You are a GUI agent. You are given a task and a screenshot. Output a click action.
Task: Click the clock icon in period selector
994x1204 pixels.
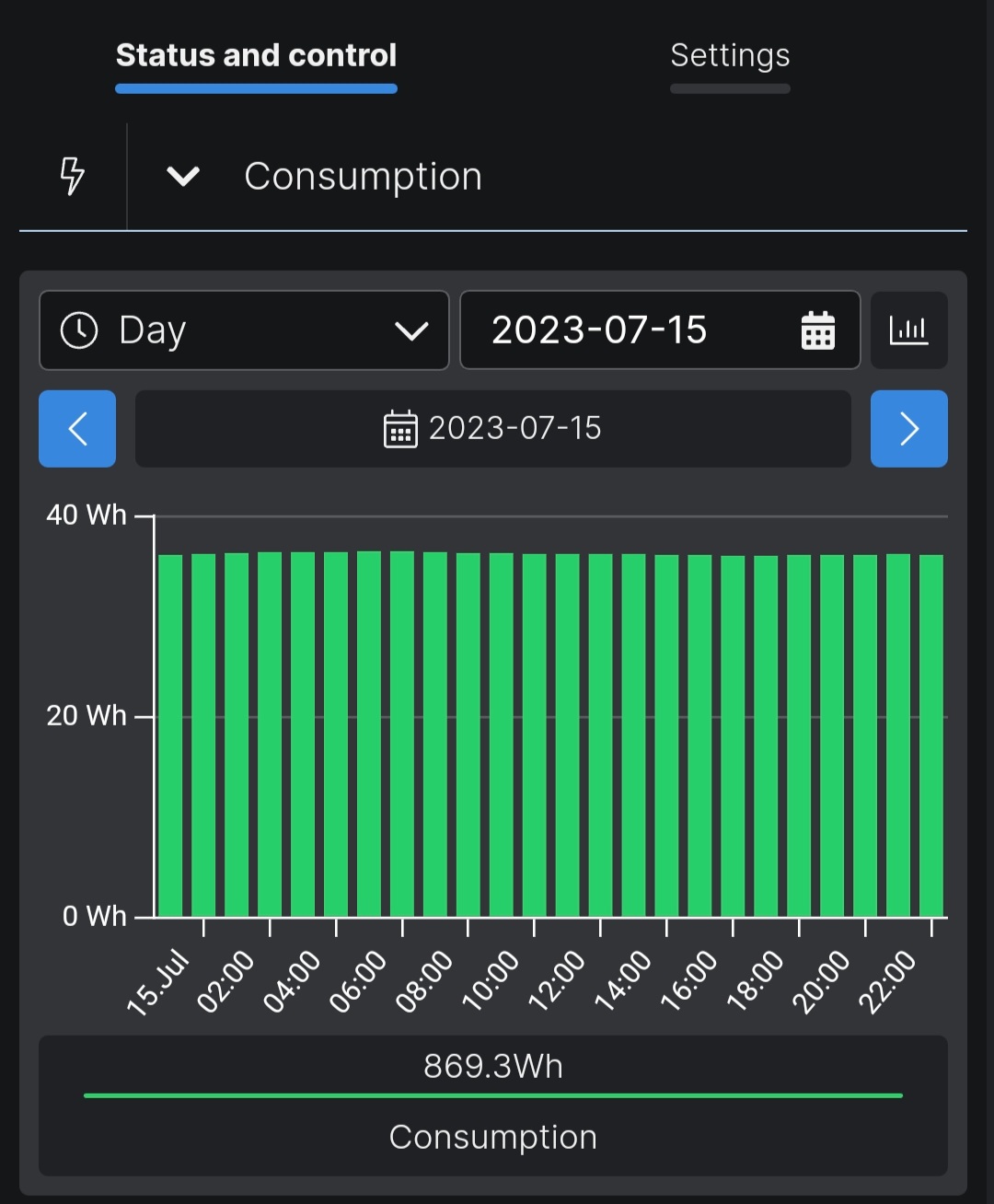[x=79, y=330]
